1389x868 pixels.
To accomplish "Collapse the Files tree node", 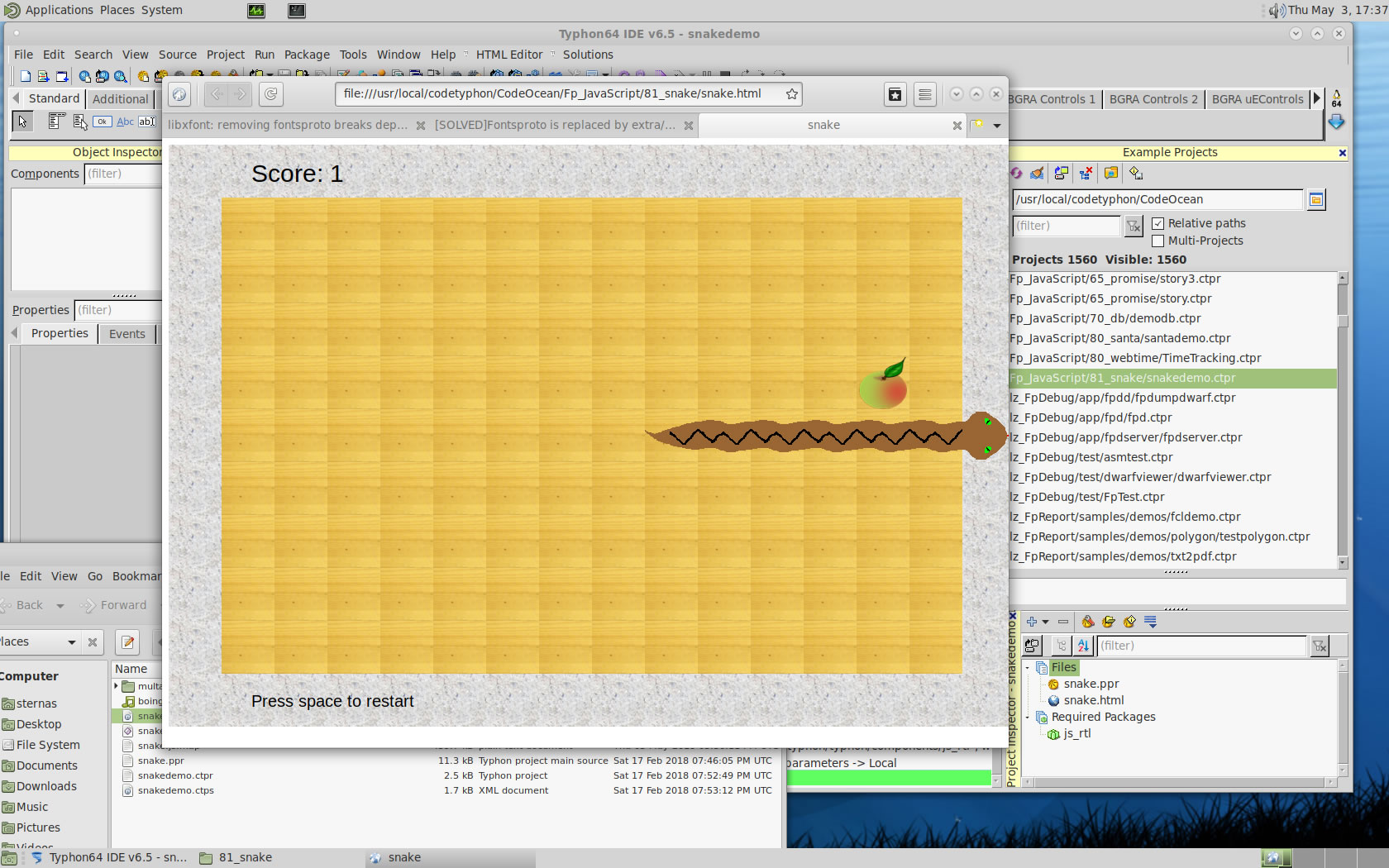I will [x=1028, y=667].
